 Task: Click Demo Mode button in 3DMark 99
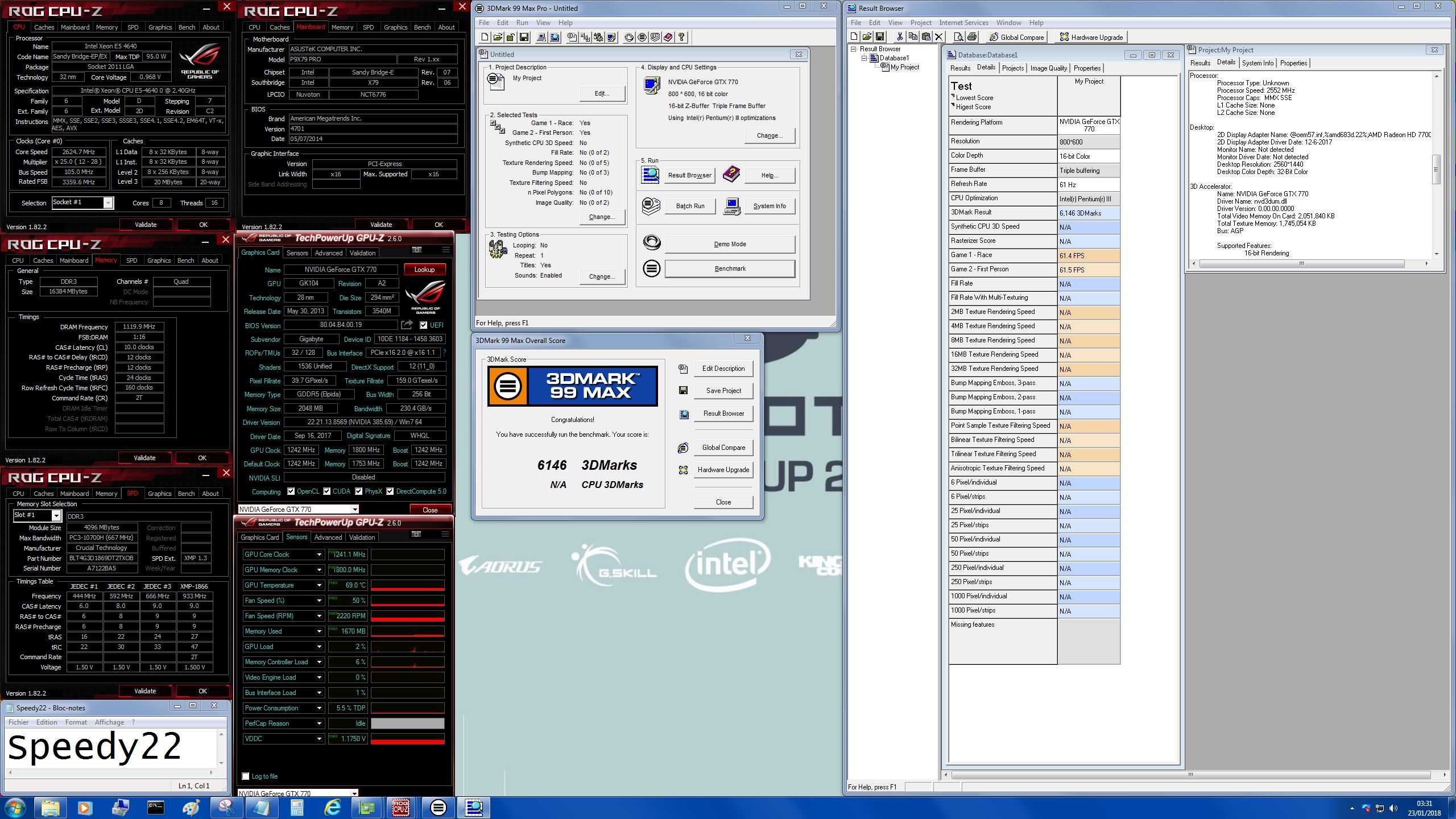[730, 244]
